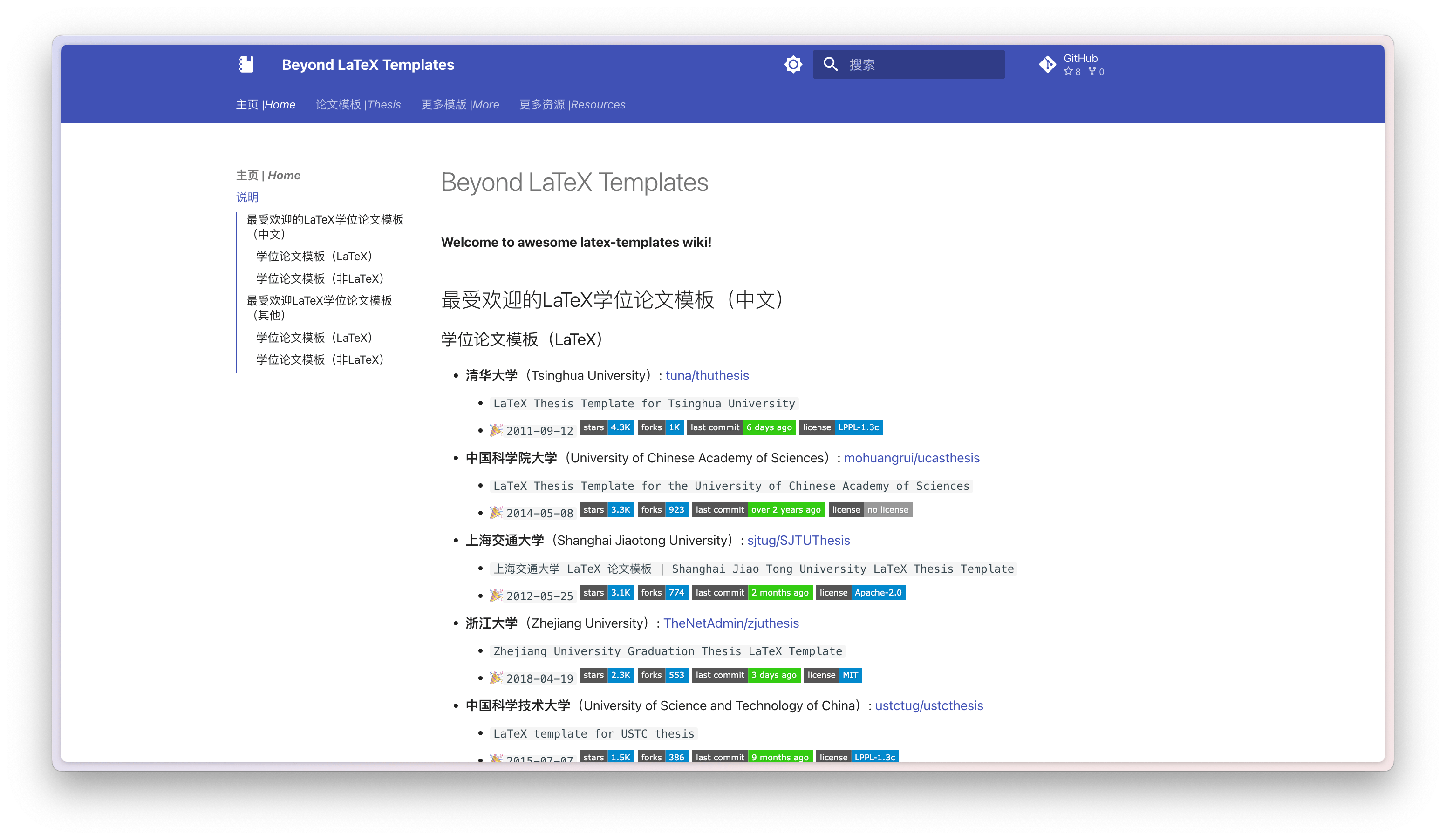Click text Zhejiang University Graduation Thesis LaTeX Template
The height and width of the screenshot is (840, 1446).
pos(668,651)
